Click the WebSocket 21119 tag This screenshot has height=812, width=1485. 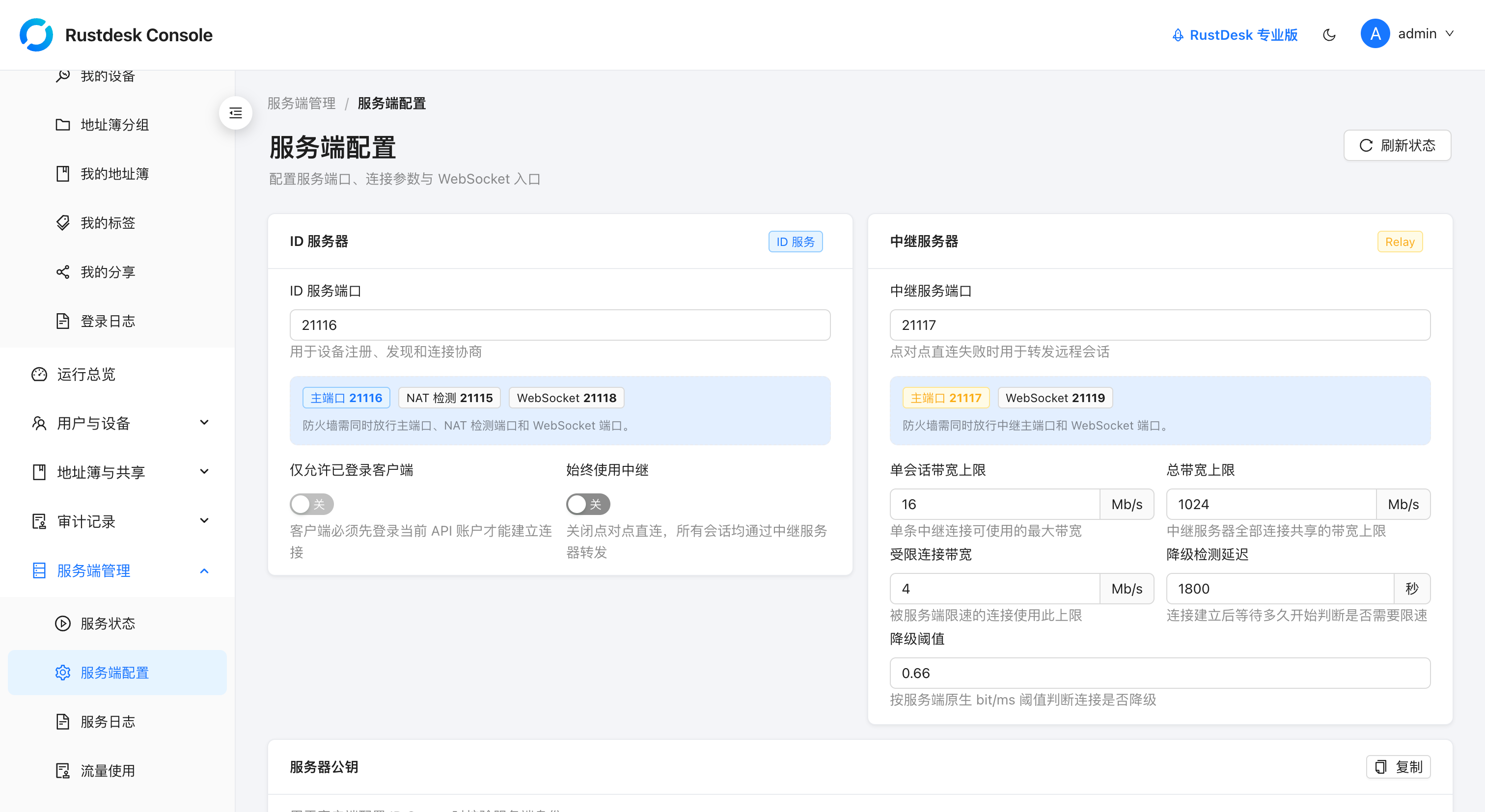tap(1055, 398)
